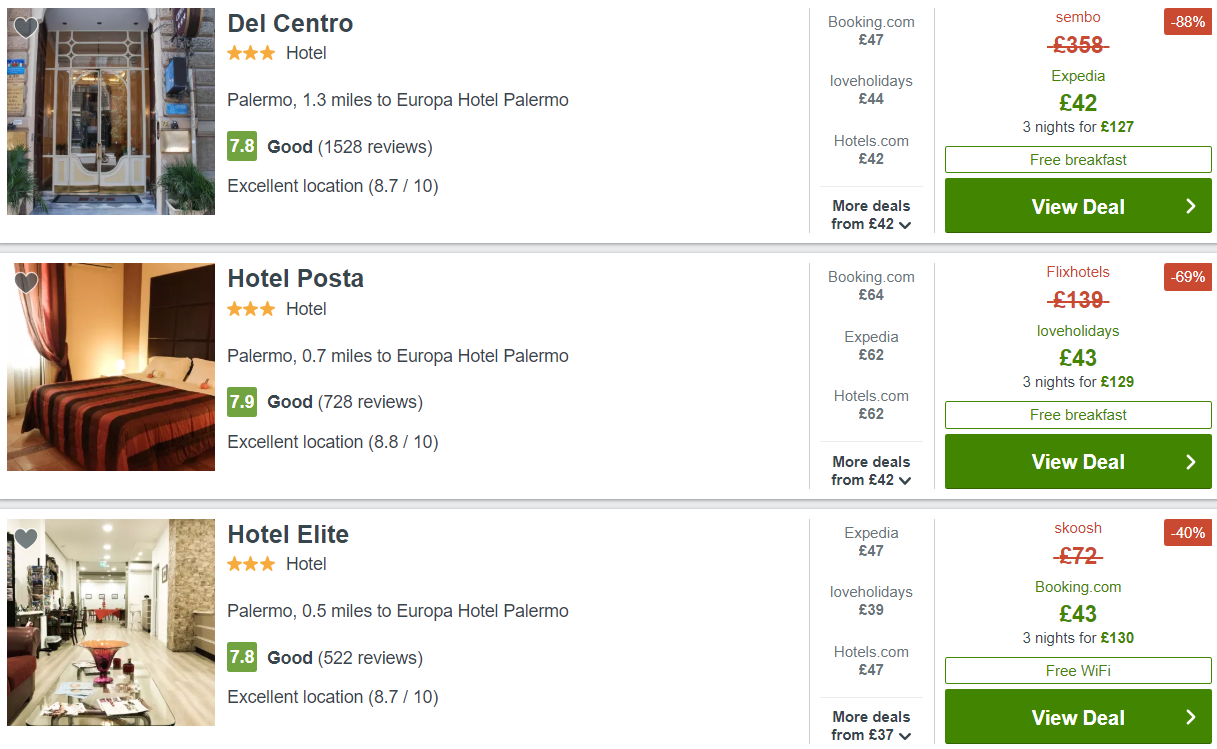Select Booking.com £47 deal for Del Centro
The height and width of the screenshot is (749, 1217).
871,31
